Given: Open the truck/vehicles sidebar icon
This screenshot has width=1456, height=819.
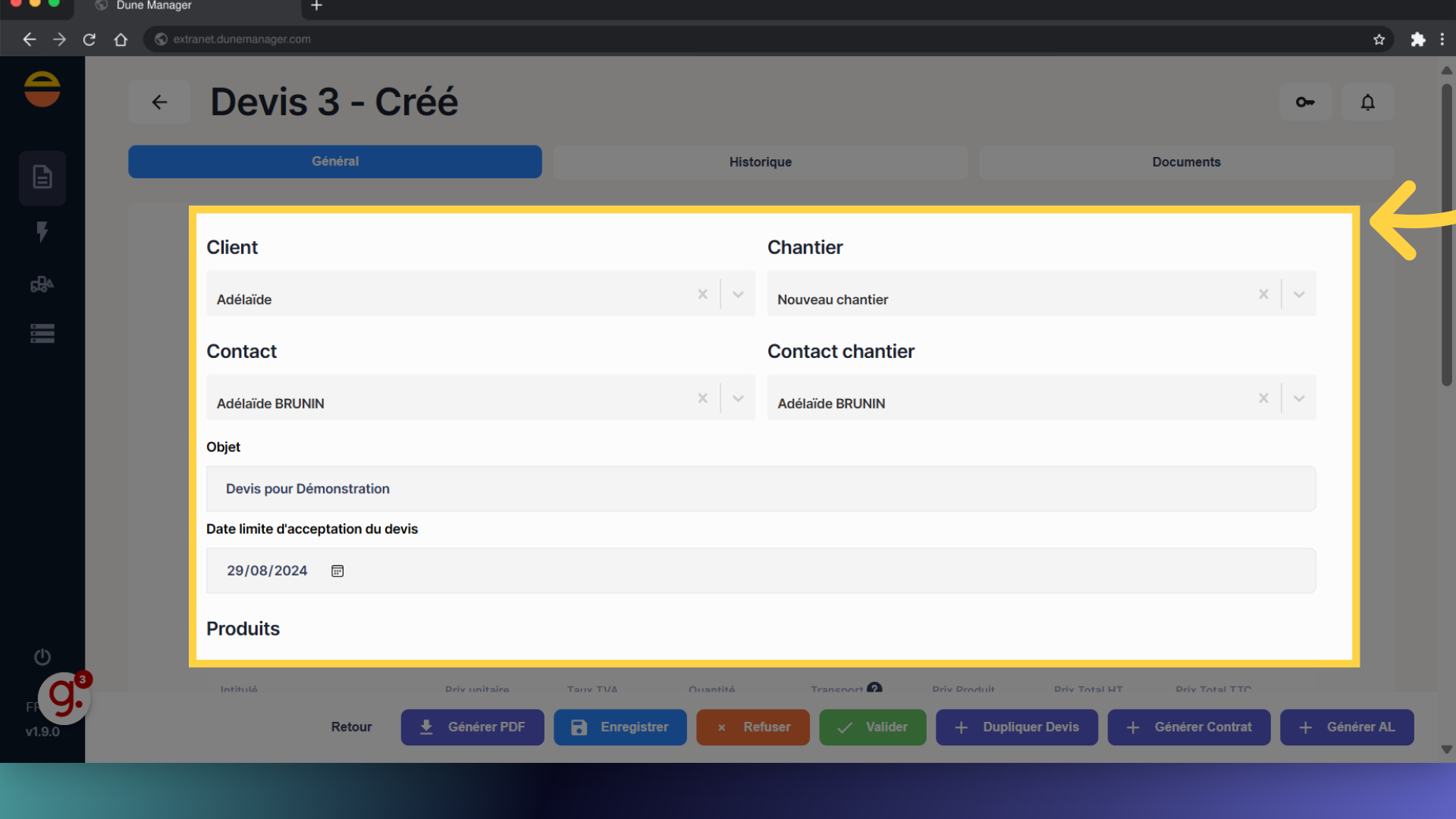Looking at the screenshot, I should (42, 284).
